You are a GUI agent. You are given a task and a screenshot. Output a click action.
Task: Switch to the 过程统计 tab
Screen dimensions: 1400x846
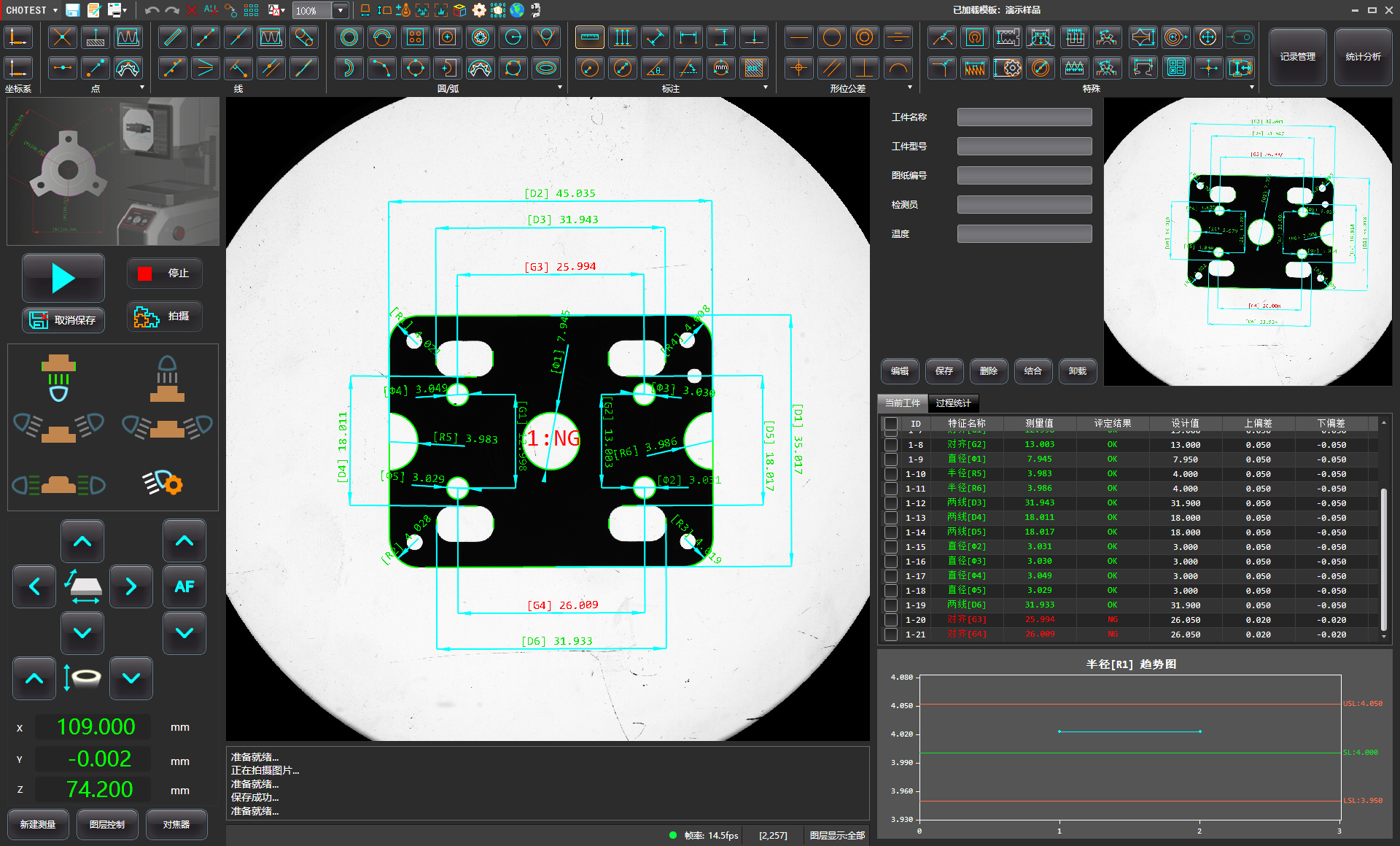[953, 403]
